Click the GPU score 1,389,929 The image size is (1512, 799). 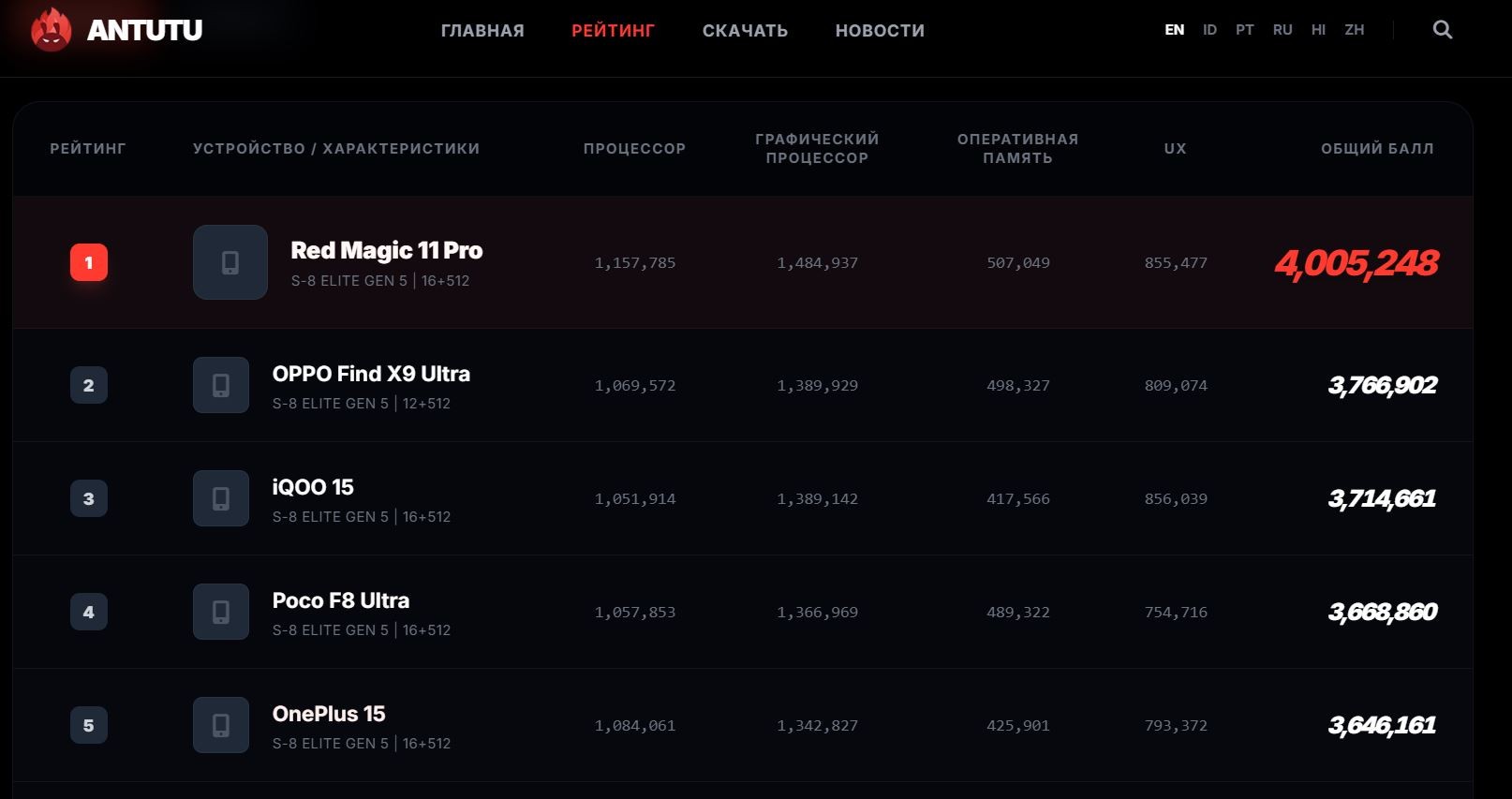pos(818,385)
